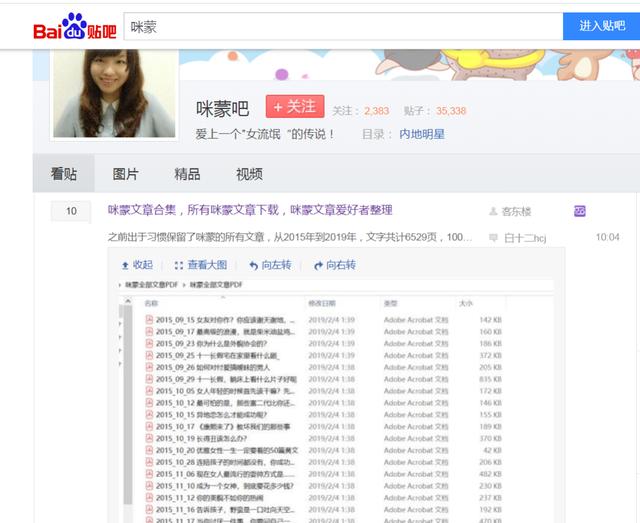Switch to the 精品 tab
The height and width of the screenshot is (523, 640).
tap(187, 174)
